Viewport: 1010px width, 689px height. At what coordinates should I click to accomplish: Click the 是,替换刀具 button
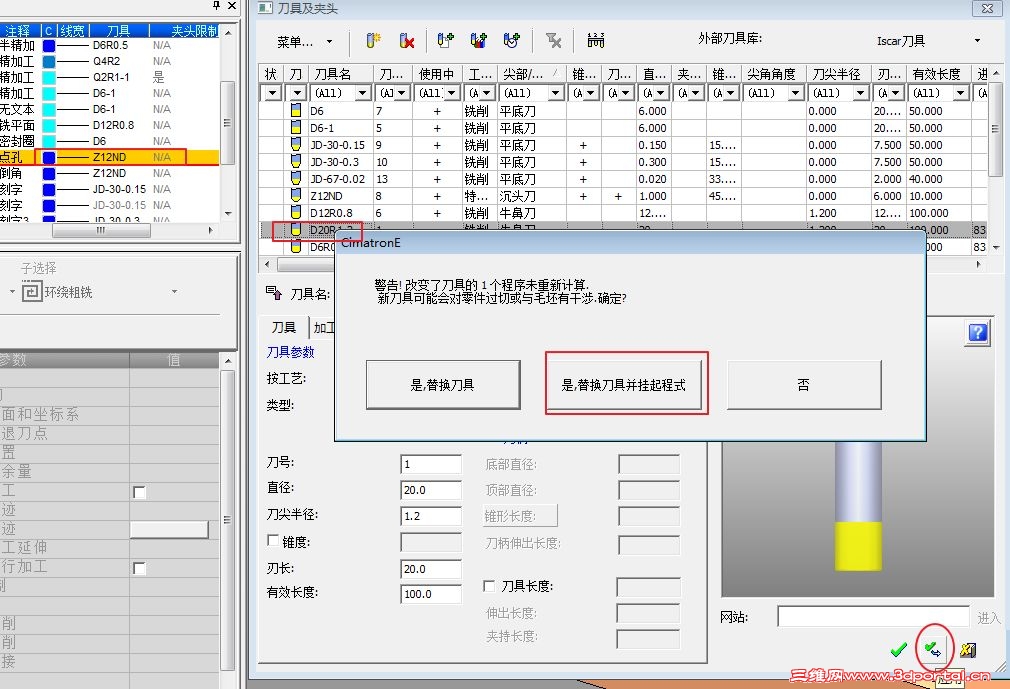[x=443, y=385]
